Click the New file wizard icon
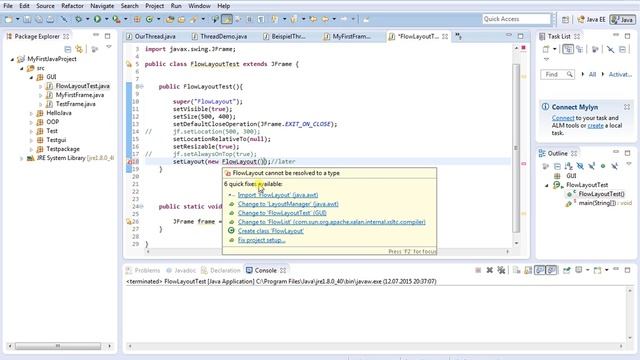This screenshot has width=640, height=360. point(9,19)
